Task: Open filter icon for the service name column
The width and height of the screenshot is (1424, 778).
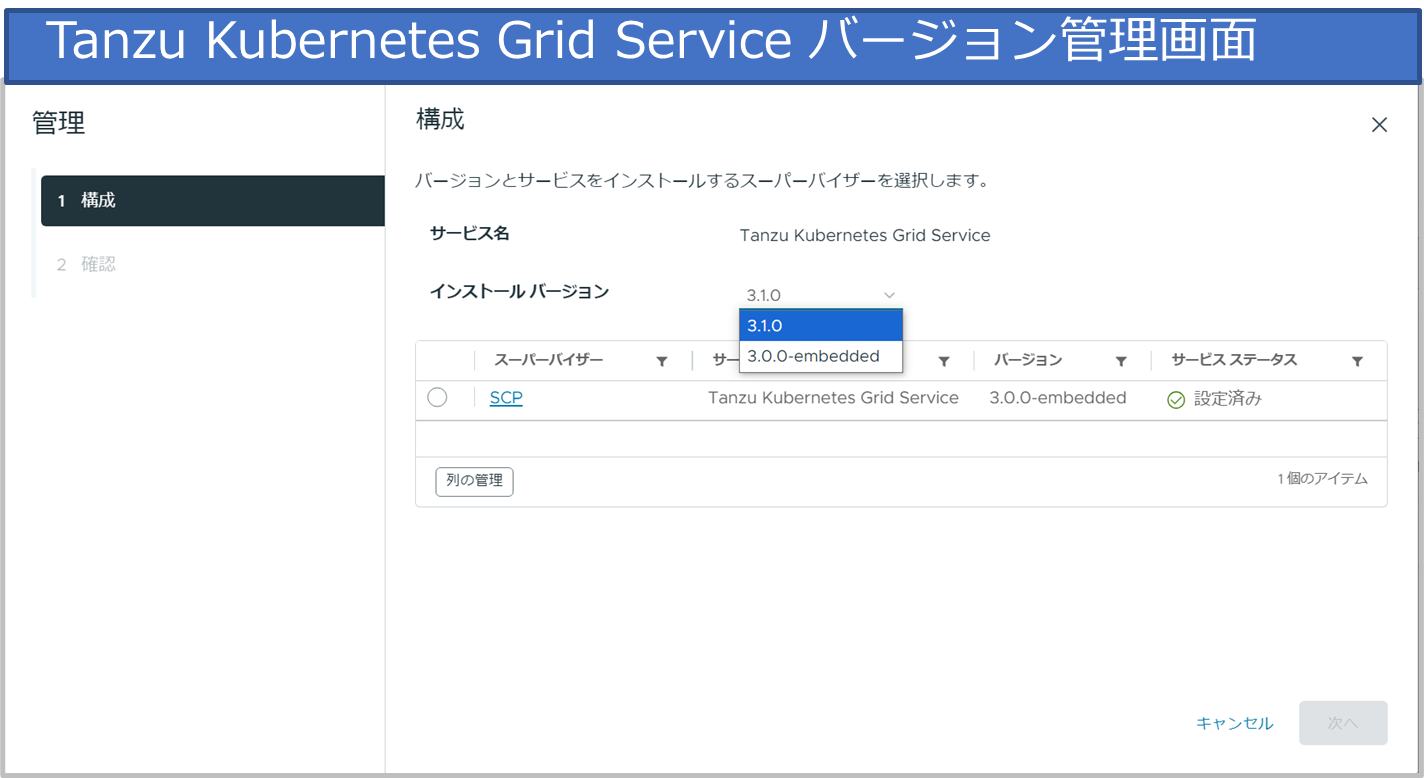Action: [943, 361]
